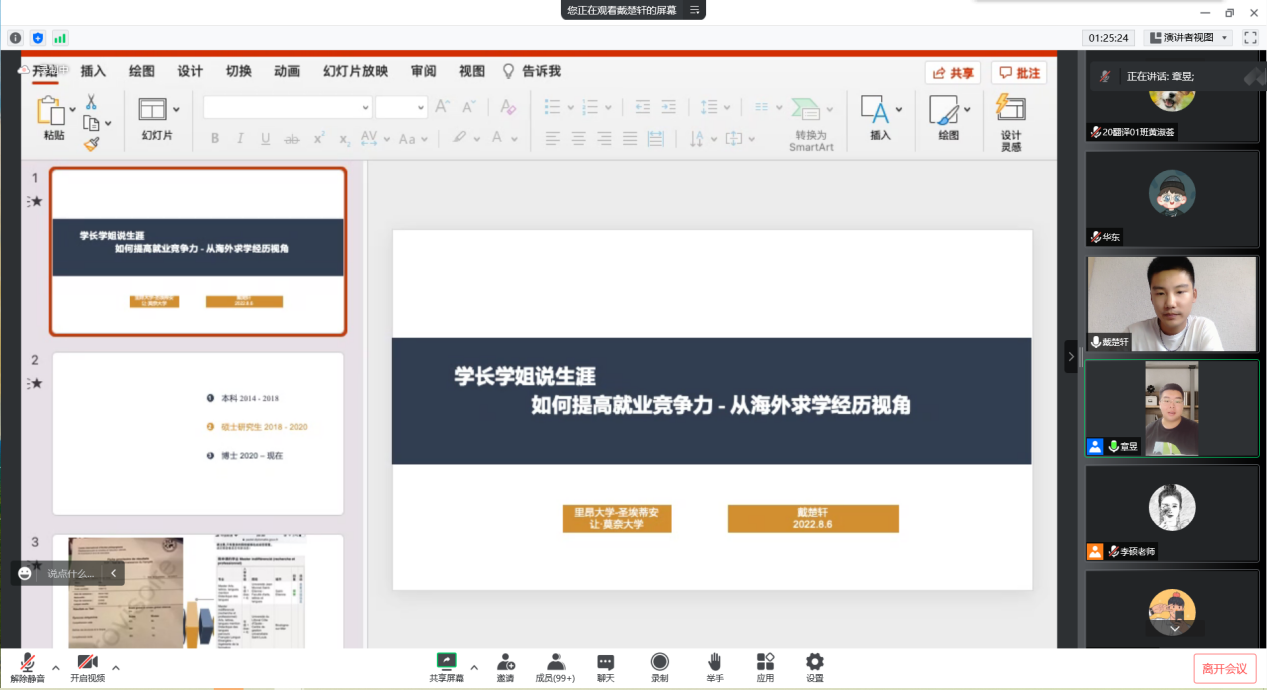Expand audio options arrow beside 解除静音
The image size is (1267, 690).
[56, 667]
